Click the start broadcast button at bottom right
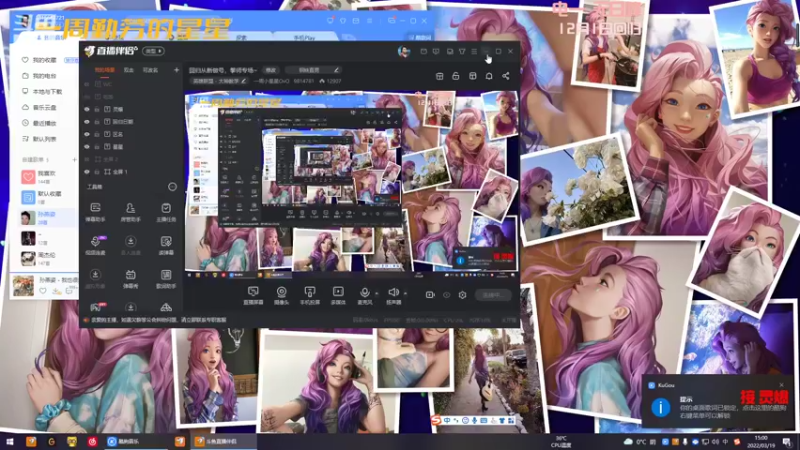The image size is (800, 450). pyautogui.click(x=493, y=295)
